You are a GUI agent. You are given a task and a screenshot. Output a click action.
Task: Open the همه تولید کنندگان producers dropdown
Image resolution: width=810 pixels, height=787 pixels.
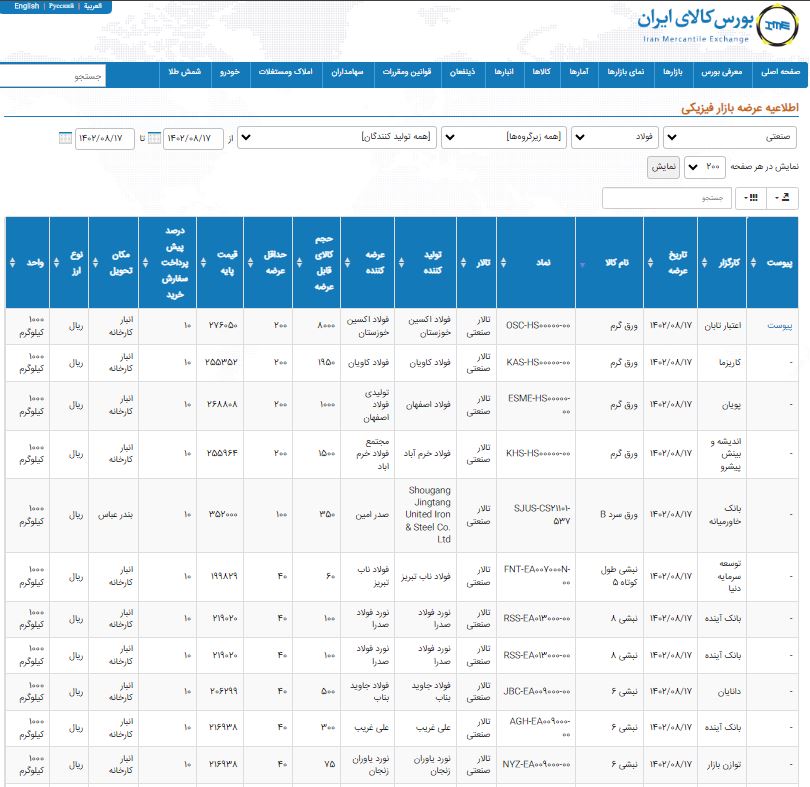click(x=337, y=137)
